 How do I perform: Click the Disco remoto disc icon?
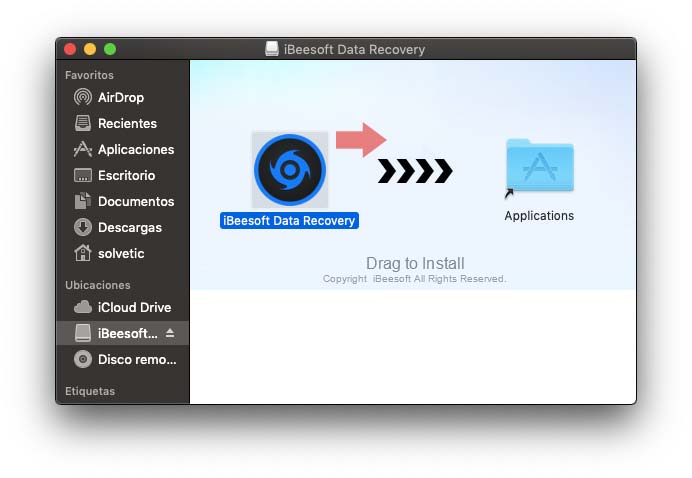tap(83, 359)
